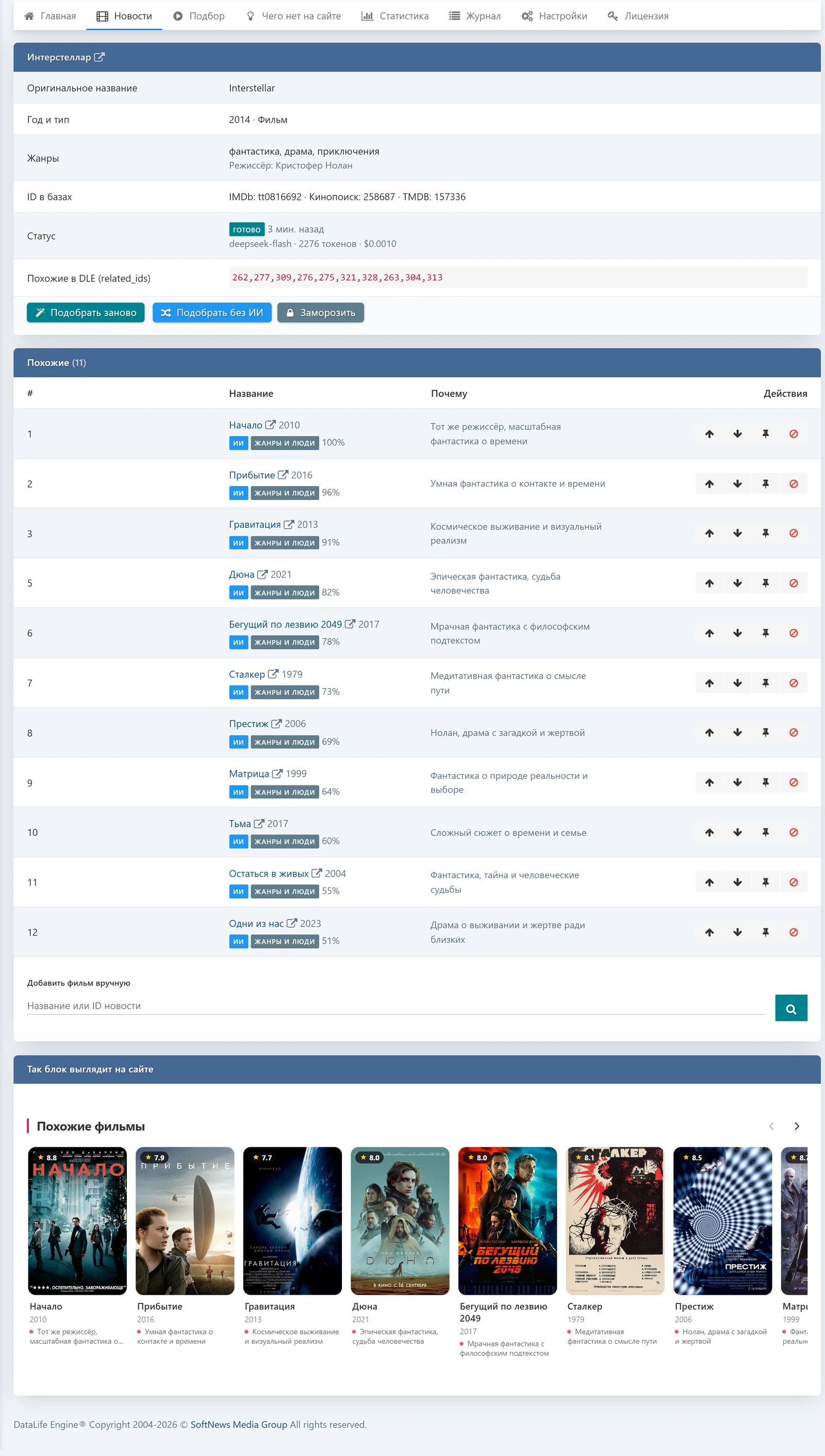Pin Гравитация with the pin icon
Image resolution: width=825 pixels, height=1456 pixels.
765,533
